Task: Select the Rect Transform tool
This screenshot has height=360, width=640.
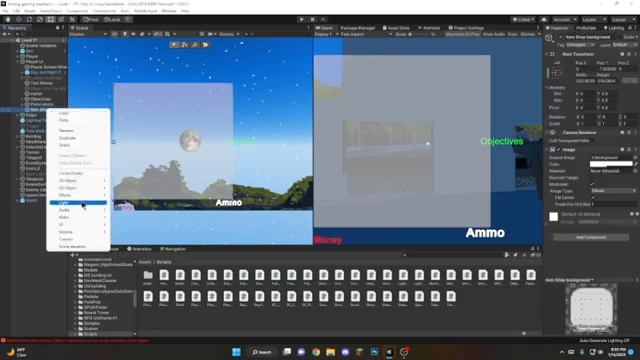Action: [50, 19]
